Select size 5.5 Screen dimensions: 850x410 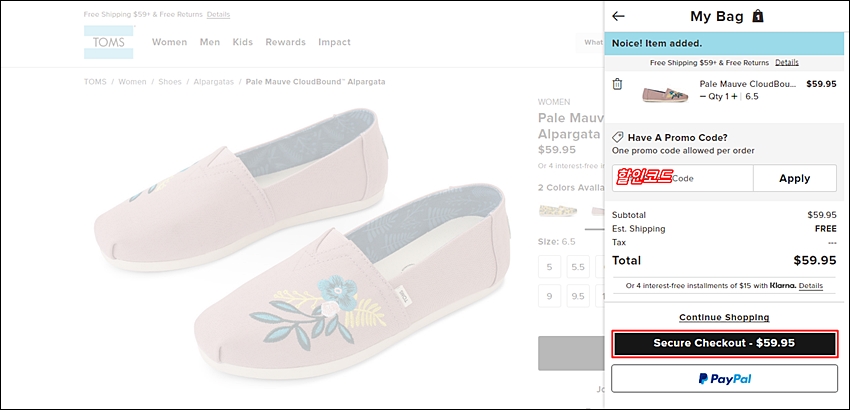tap(578, 267)
